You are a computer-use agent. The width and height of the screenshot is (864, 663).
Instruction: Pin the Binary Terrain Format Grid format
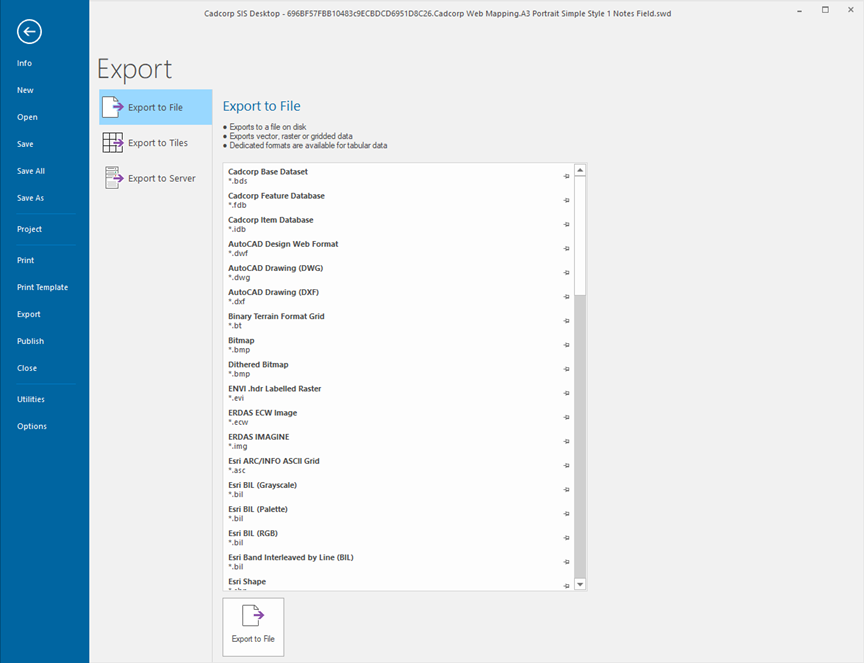tap(566, 320)
